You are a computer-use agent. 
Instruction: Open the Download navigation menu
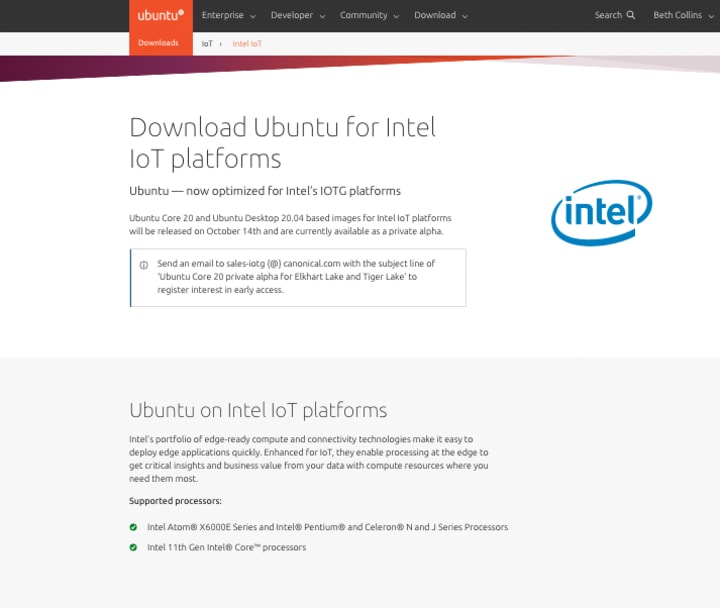[x=441, y=15]
